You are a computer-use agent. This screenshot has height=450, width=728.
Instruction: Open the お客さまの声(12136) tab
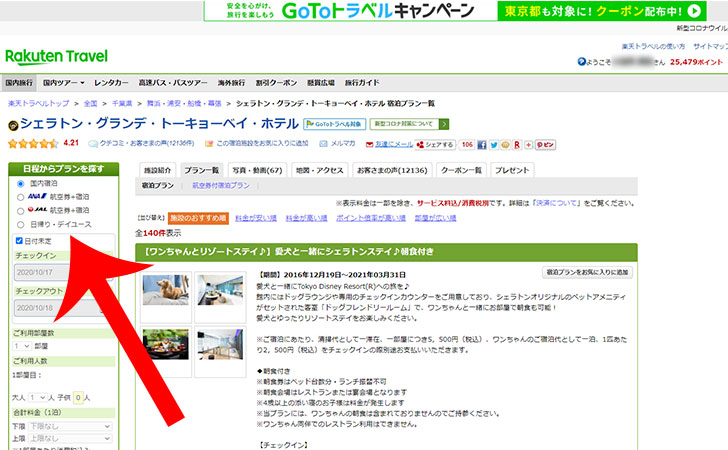pos(392,170)
